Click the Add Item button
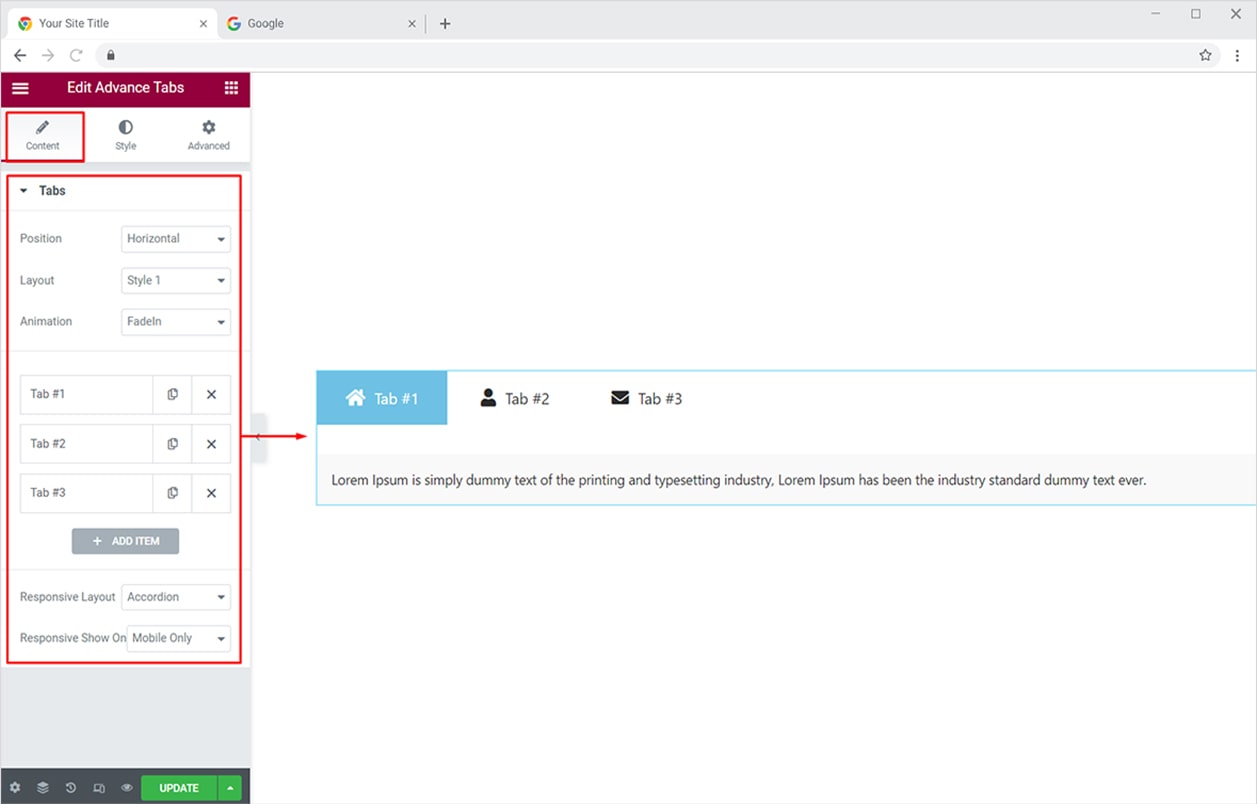 pyautogui.click(x=125, y=541)
